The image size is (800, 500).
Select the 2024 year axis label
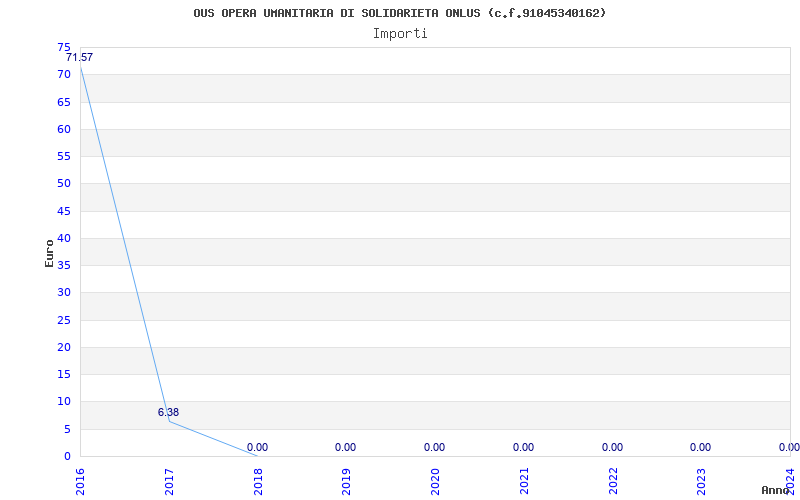[x=791, y=483]
